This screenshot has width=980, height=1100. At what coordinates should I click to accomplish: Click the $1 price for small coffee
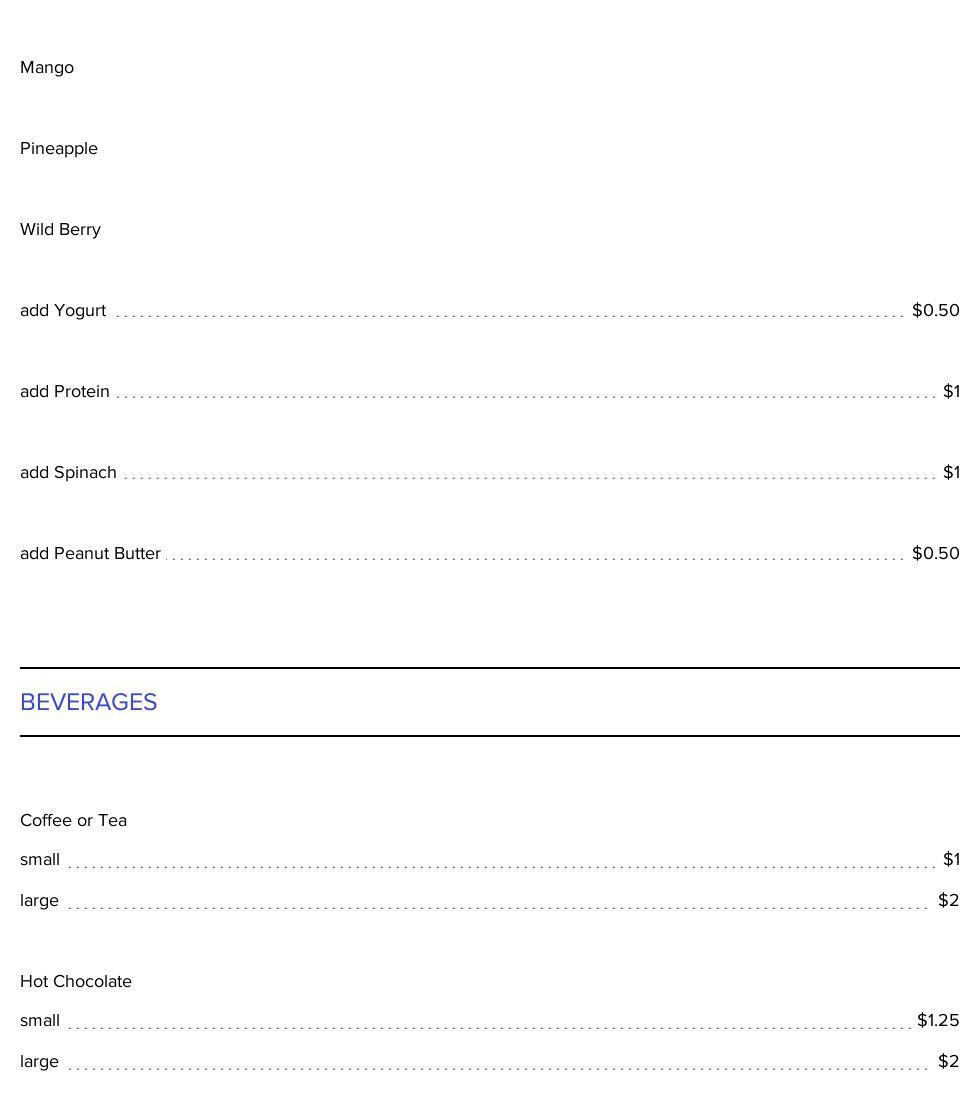[951, 859]
